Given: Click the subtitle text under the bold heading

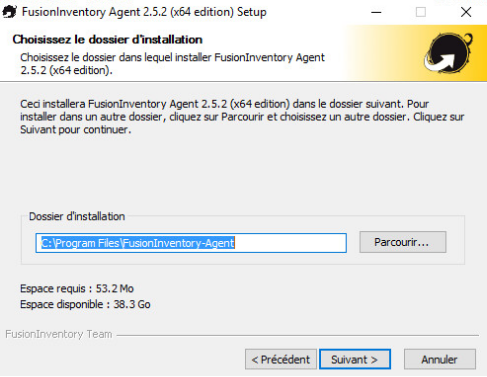Looking at the screenshot, I should click(x=172, y=64).
